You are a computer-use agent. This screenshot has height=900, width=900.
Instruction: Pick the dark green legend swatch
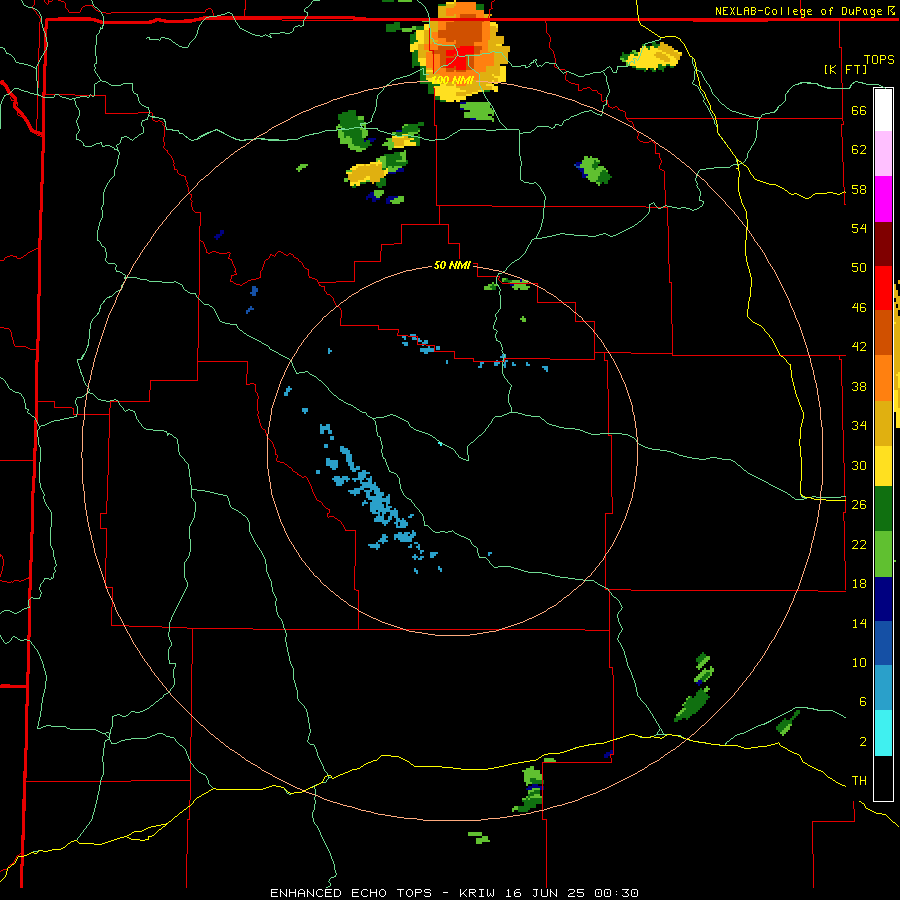883,509
